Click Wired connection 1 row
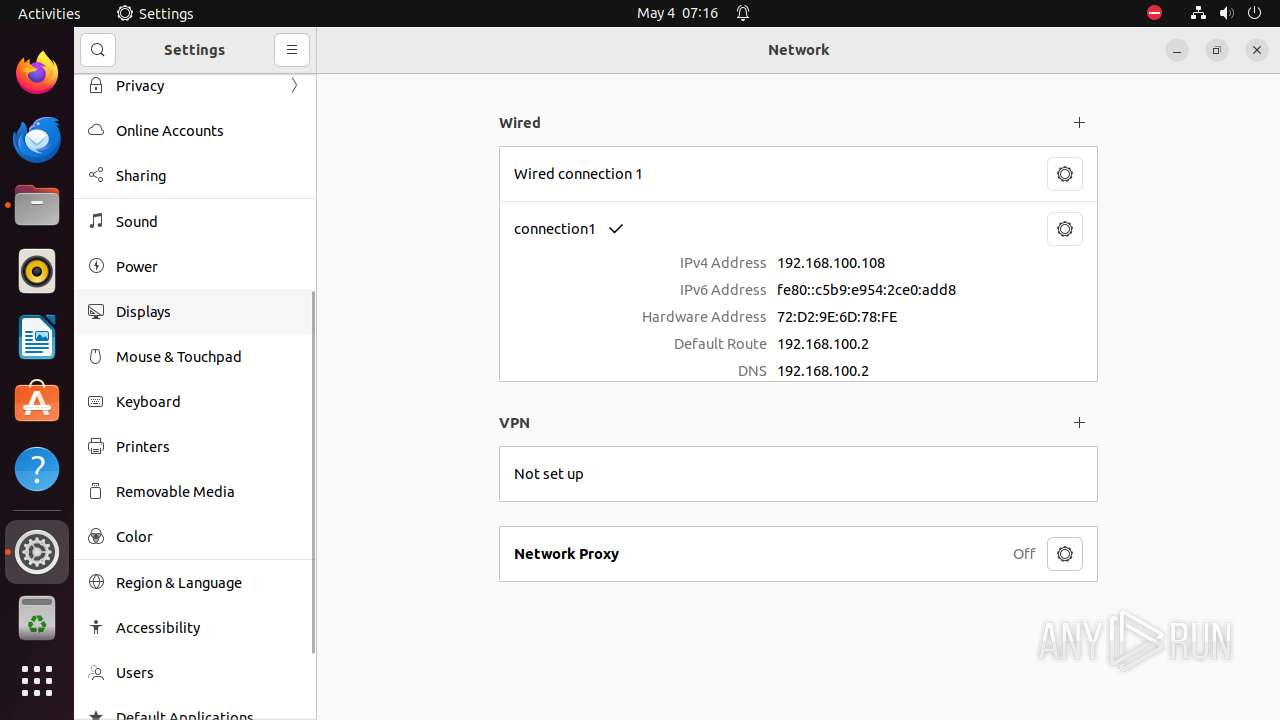 coord(798,174)
